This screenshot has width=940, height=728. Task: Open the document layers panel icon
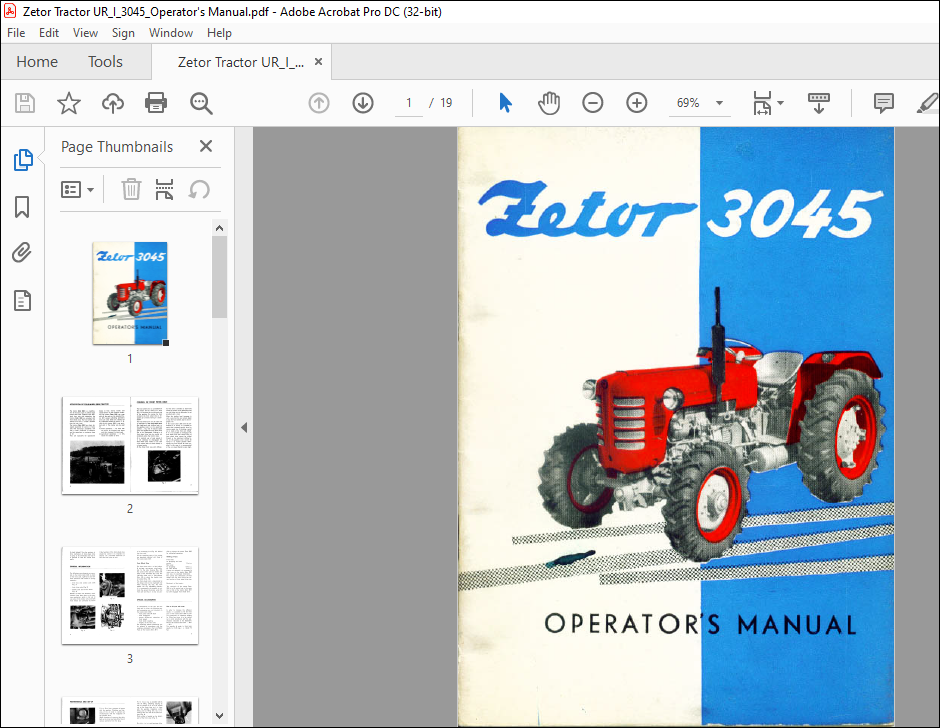(22, 300)
